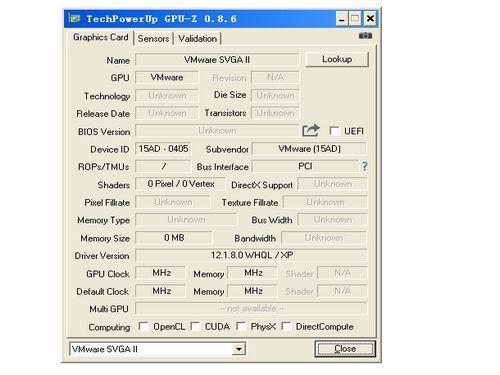
Task: Click the DirectX Support Unknown field
Action: click(x=332, y=184)
